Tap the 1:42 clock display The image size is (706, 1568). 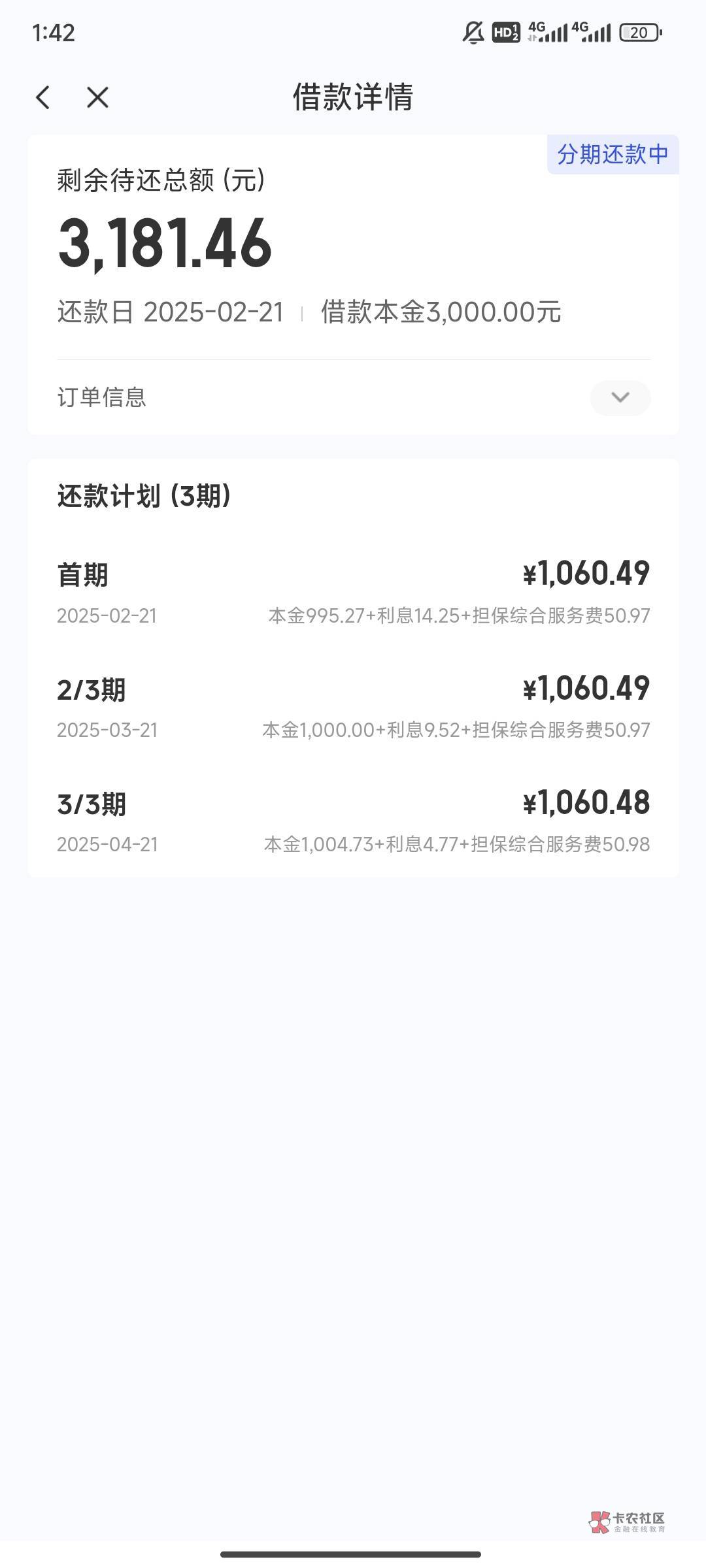pyautogui.click(x=54, y=33)
